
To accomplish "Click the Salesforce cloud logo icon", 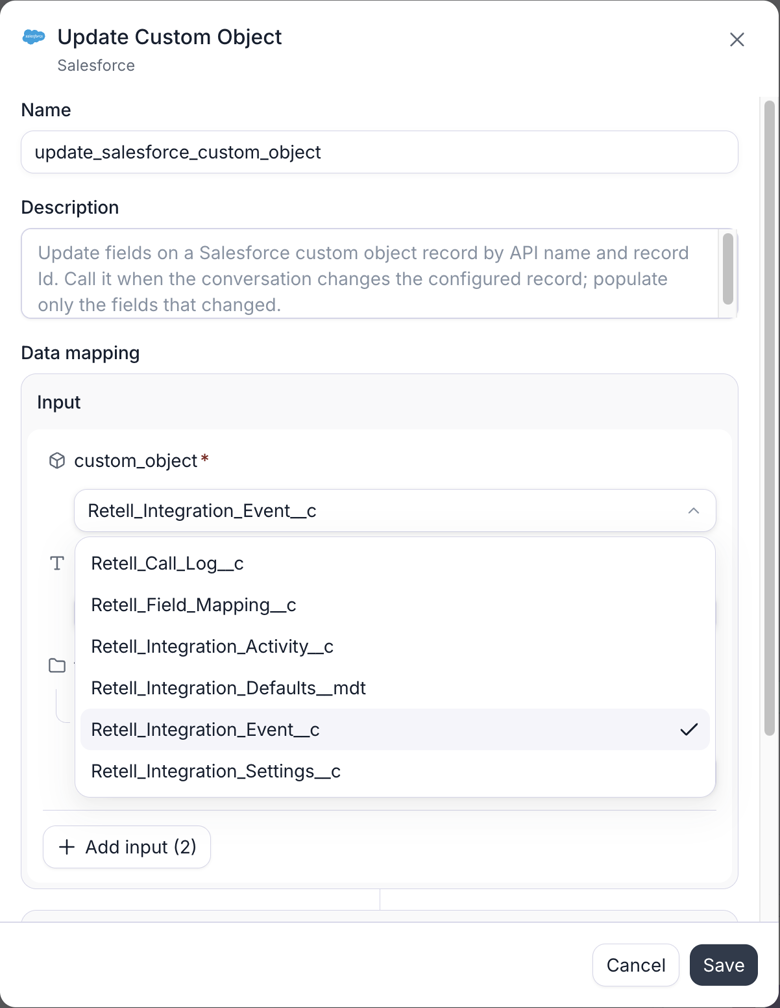I will point(33,37).
